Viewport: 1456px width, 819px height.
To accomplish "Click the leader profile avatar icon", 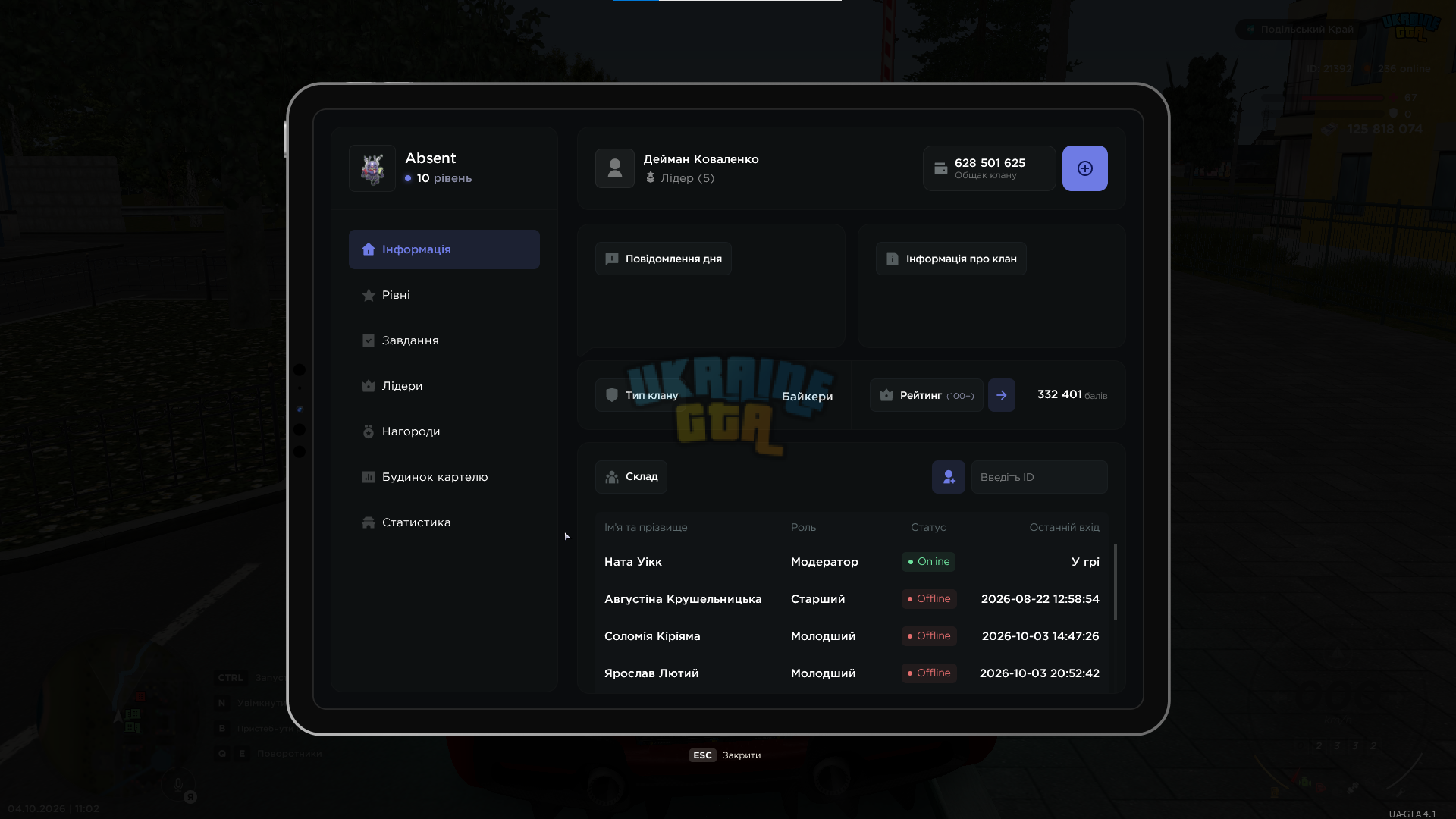I will point(615,168).
